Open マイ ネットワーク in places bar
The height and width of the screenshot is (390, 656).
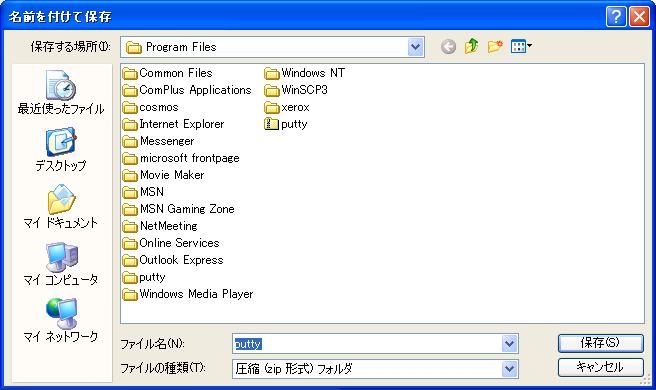point(61,321)
